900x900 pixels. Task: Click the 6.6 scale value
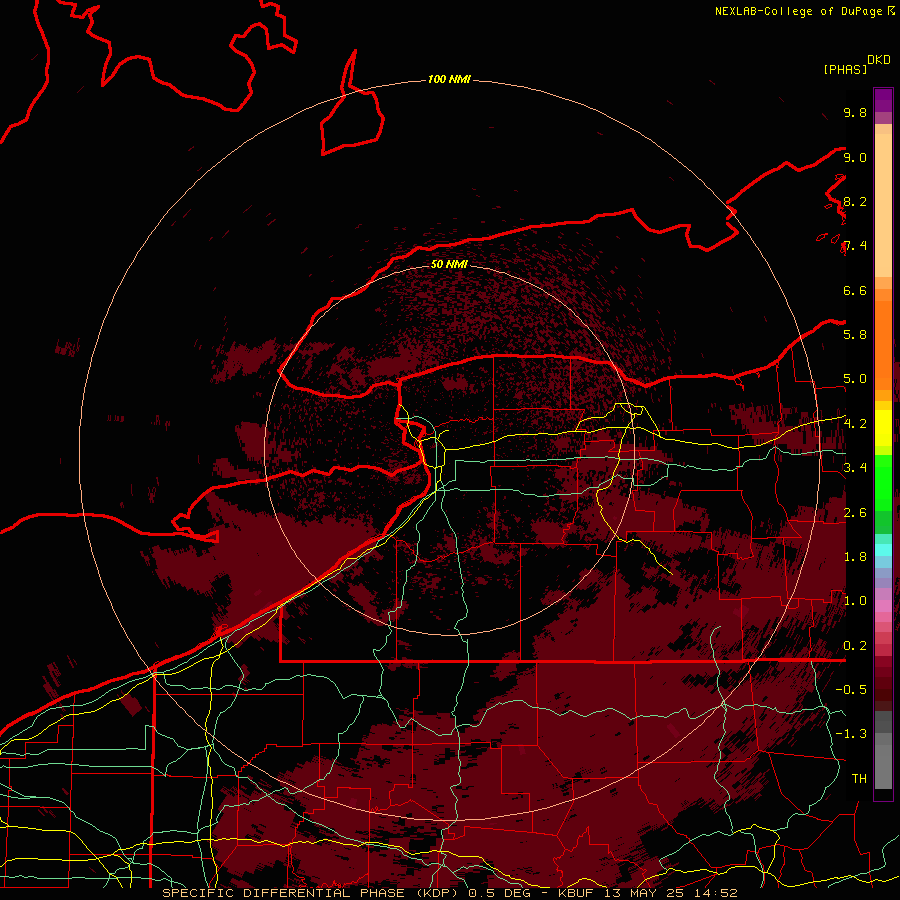point(855,290)
